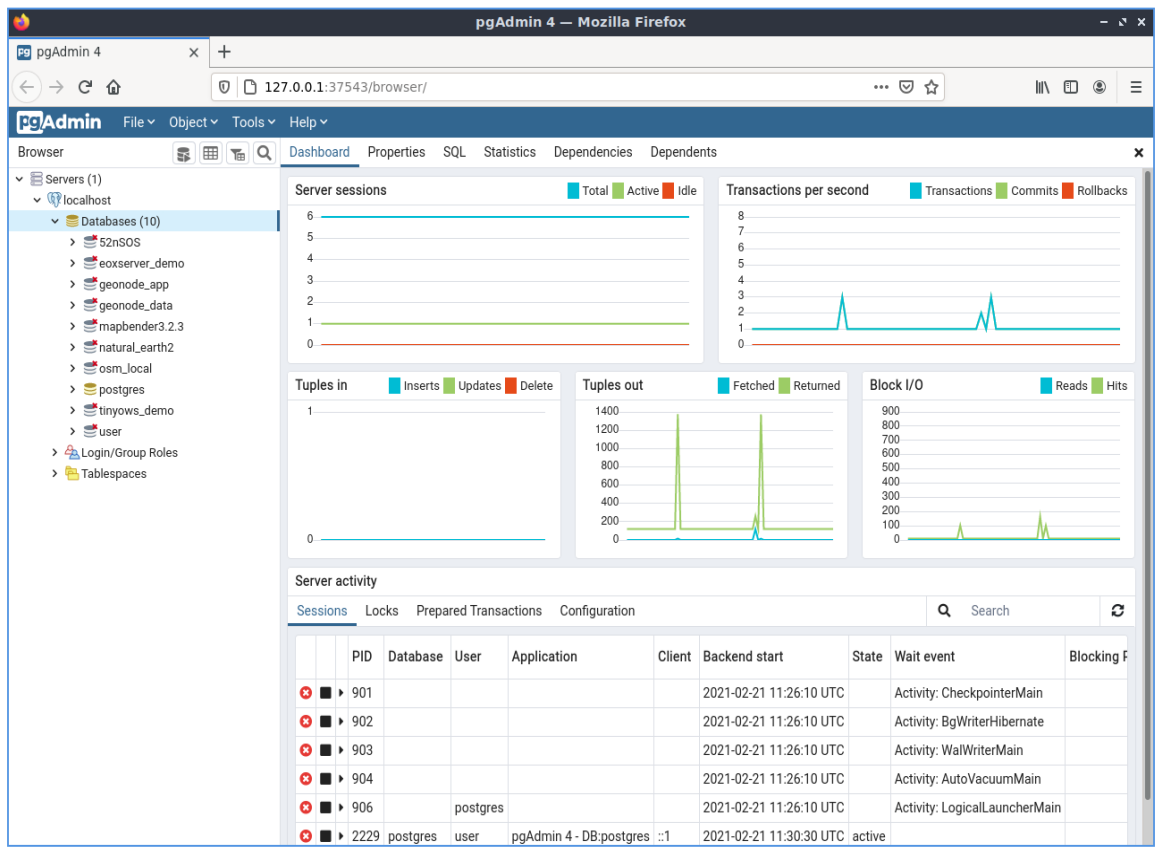The height and width of the screenshot is (852, 1162).
Task: Click the pgAdmin logo
Action: pyautogui.click(x=59, y=122)
